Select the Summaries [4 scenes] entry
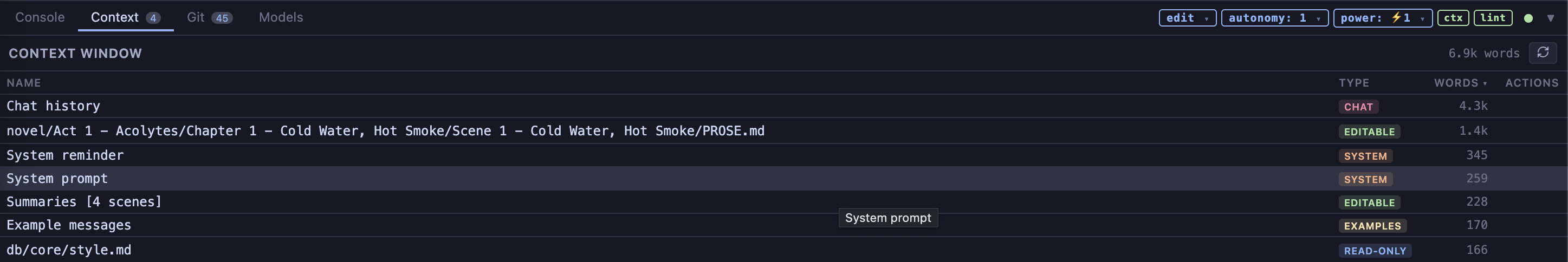The height and width of the screenshot is (262, 1568). click(84, 201)
